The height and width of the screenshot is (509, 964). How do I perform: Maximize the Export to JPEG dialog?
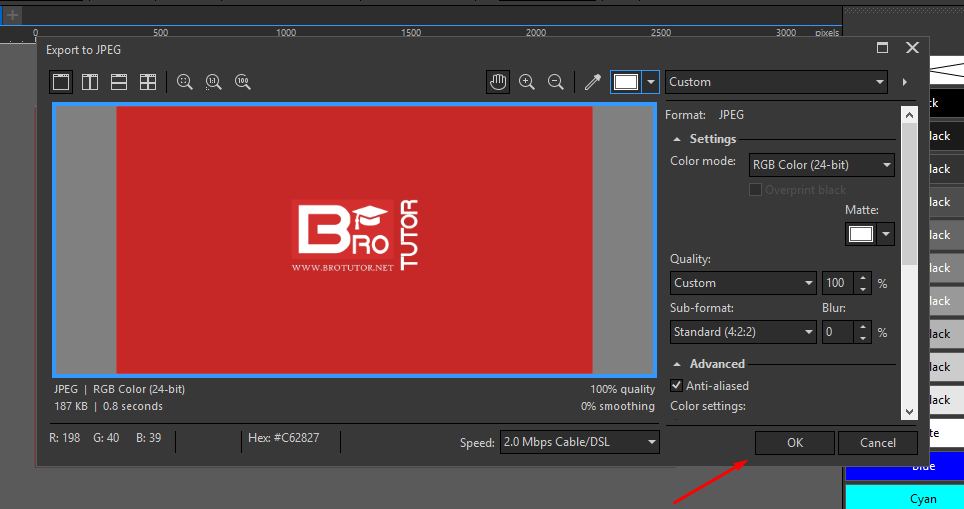coord(882,48)
